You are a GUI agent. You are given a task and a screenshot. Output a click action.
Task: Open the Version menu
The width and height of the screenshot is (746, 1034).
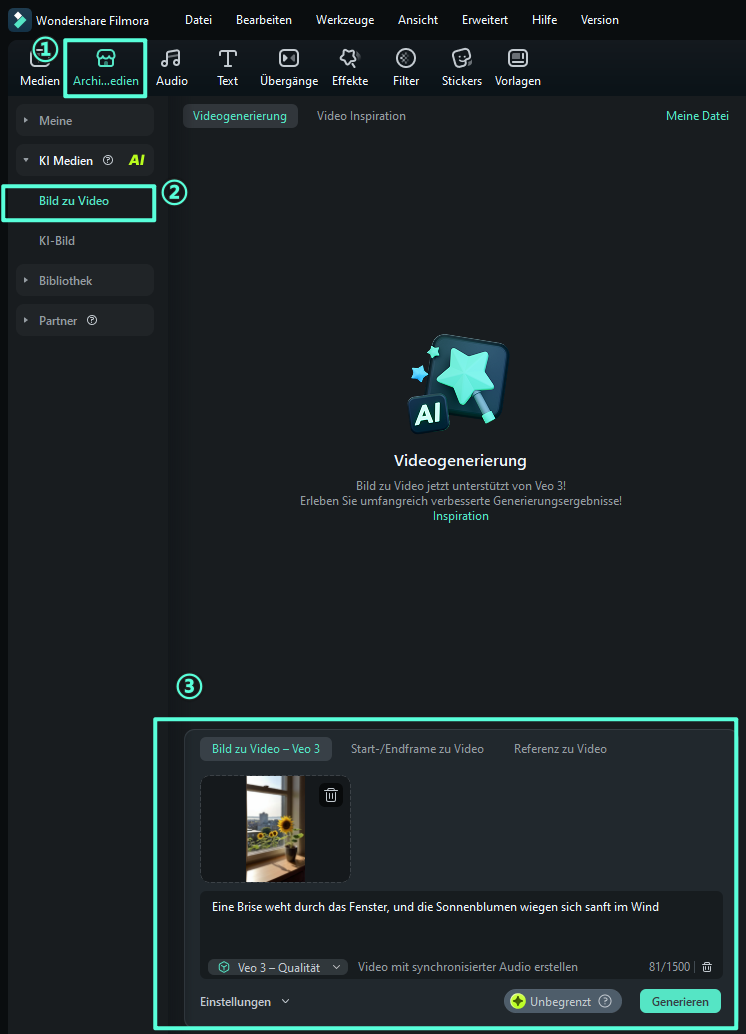coord(600,20)
